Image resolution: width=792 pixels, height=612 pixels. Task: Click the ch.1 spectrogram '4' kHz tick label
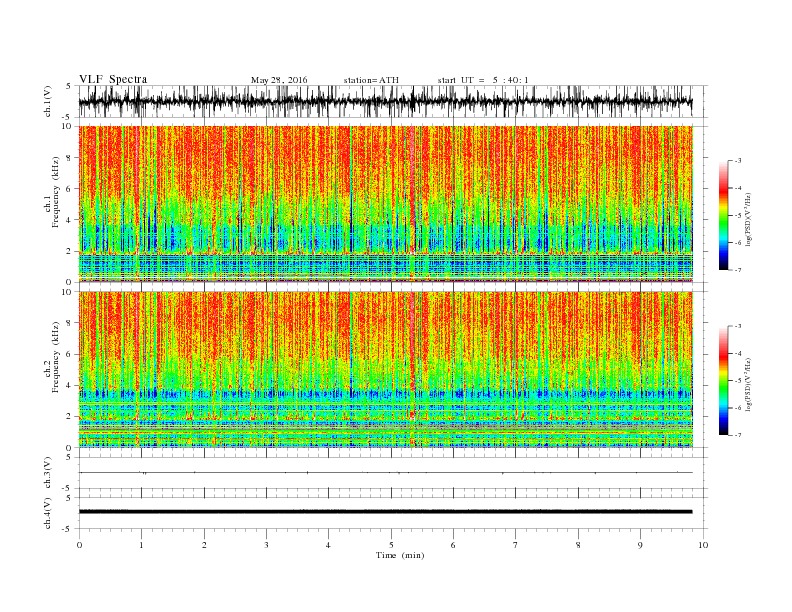click(x=70, y=220)
